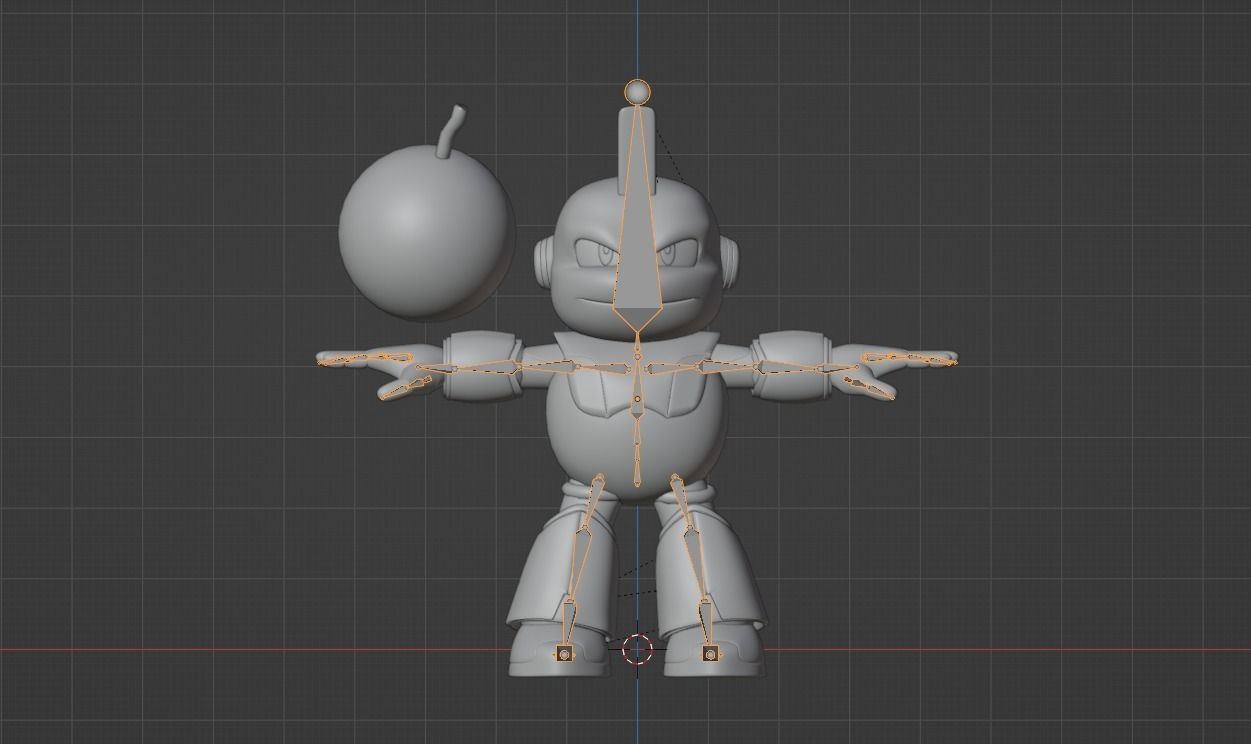The width and height of the screenshot is (1251, 744).
Task: Select the large head bone over the face
Action: pyautogui.click(x=637, y=218)
